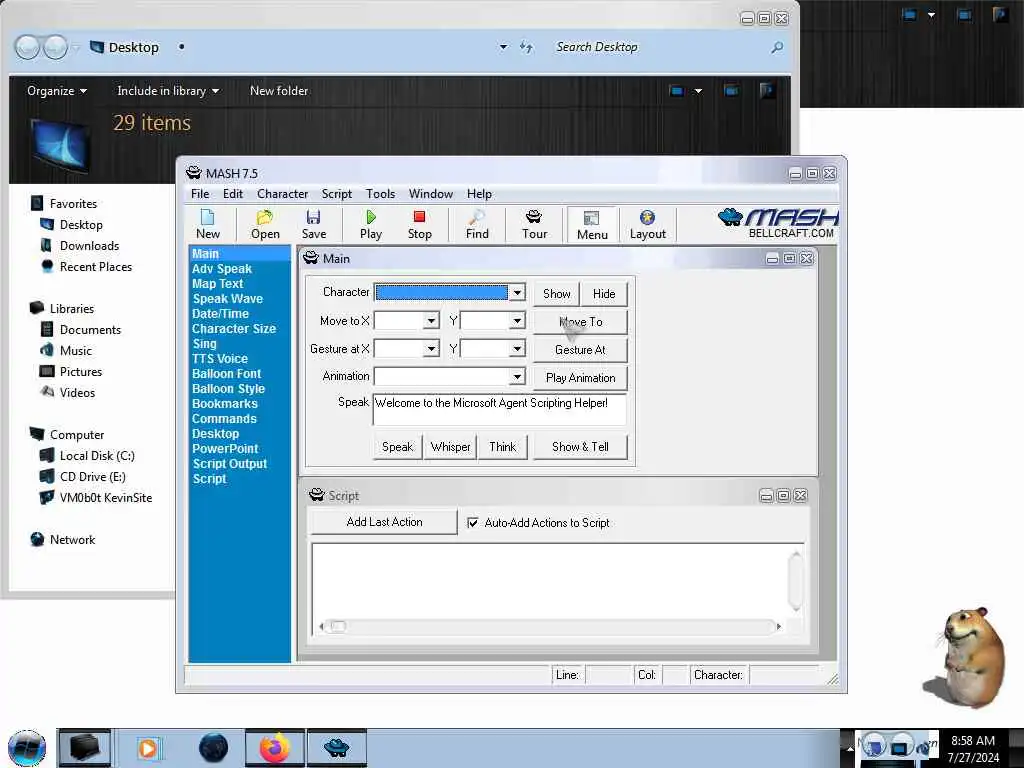Click the black folder taskbar icon

coord(85,748)
